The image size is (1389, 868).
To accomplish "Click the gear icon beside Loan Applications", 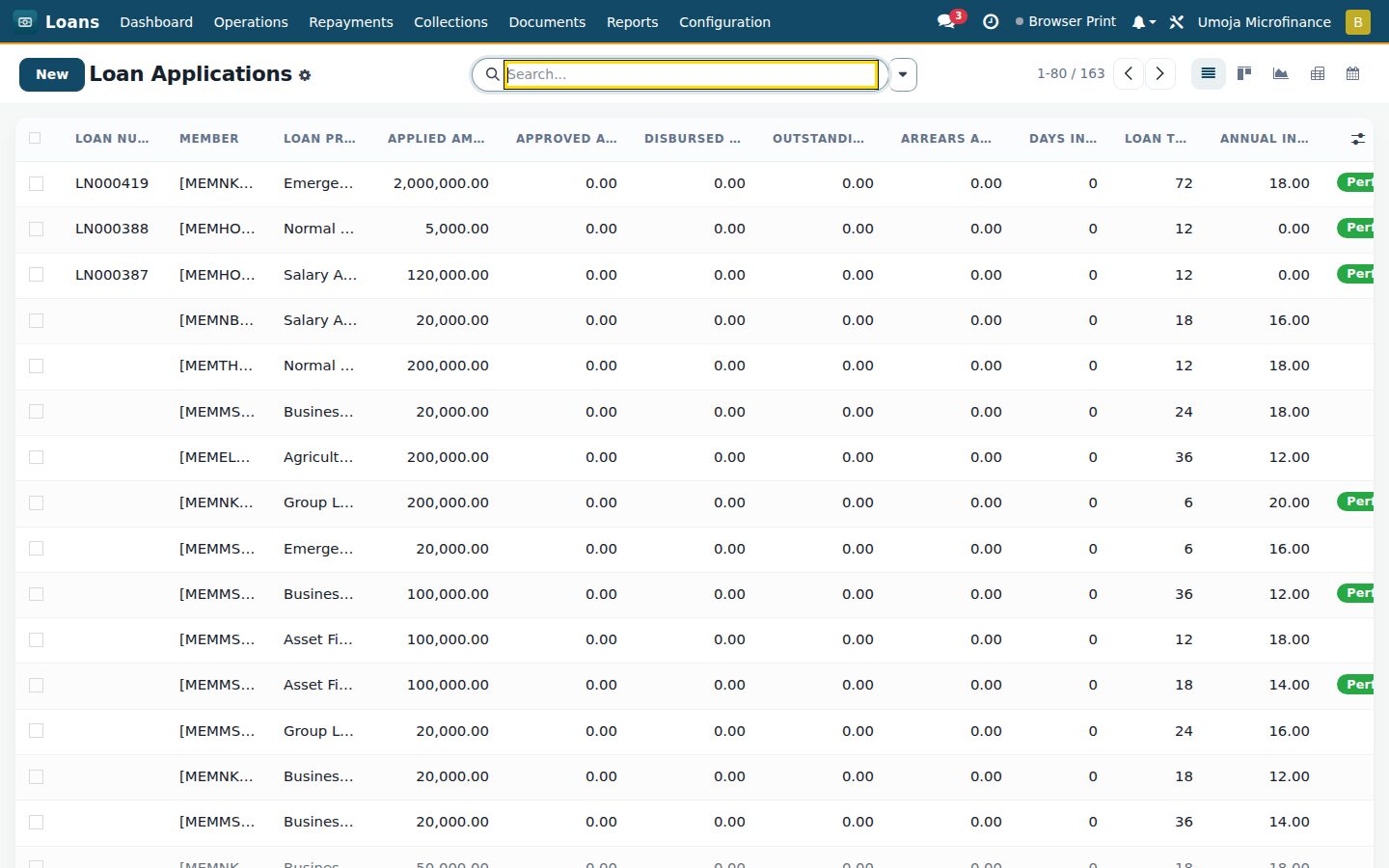I will 305,75.
